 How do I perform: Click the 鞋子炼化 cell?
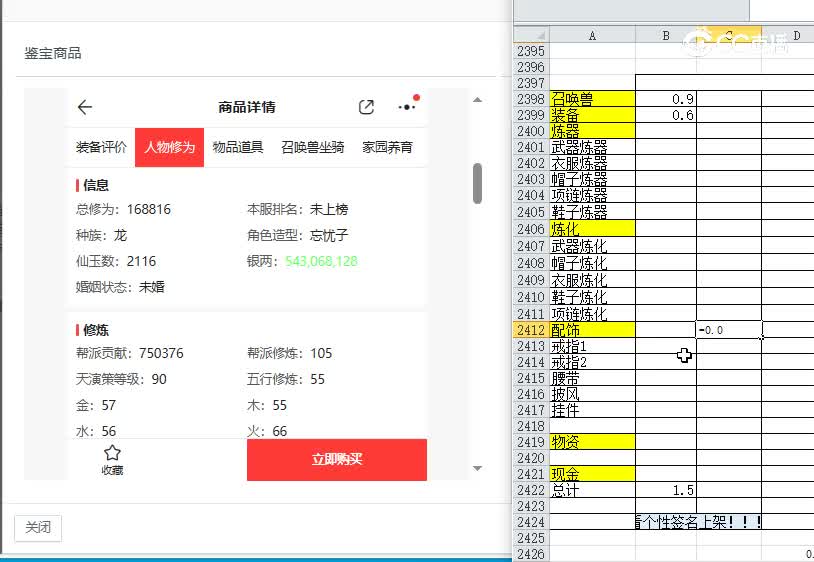tap(592, 297)
